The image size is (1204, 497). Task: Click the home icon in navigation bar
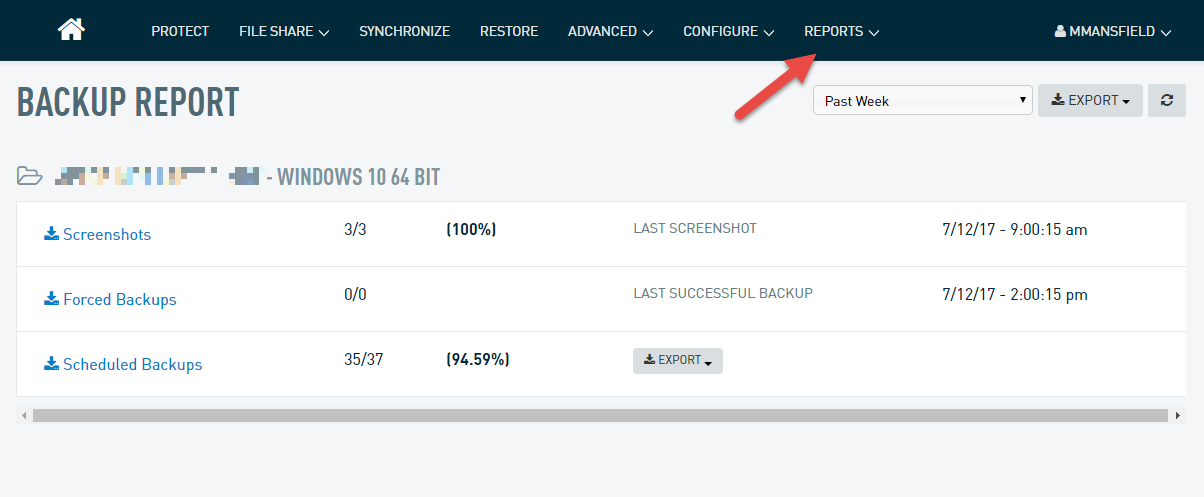pos(71,30)
